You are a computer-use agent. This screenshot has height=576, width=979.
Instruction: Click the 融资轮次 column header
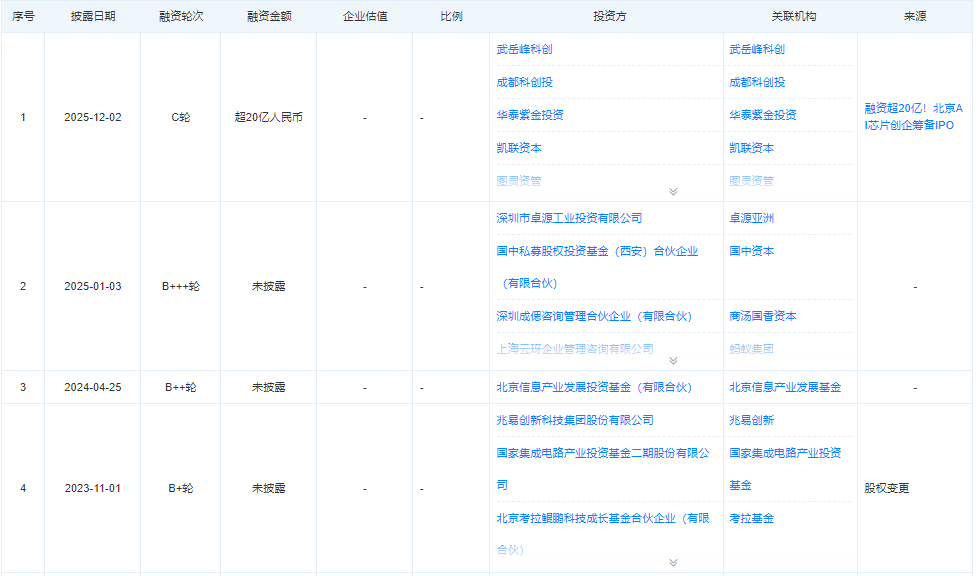[x=181, y=16]
